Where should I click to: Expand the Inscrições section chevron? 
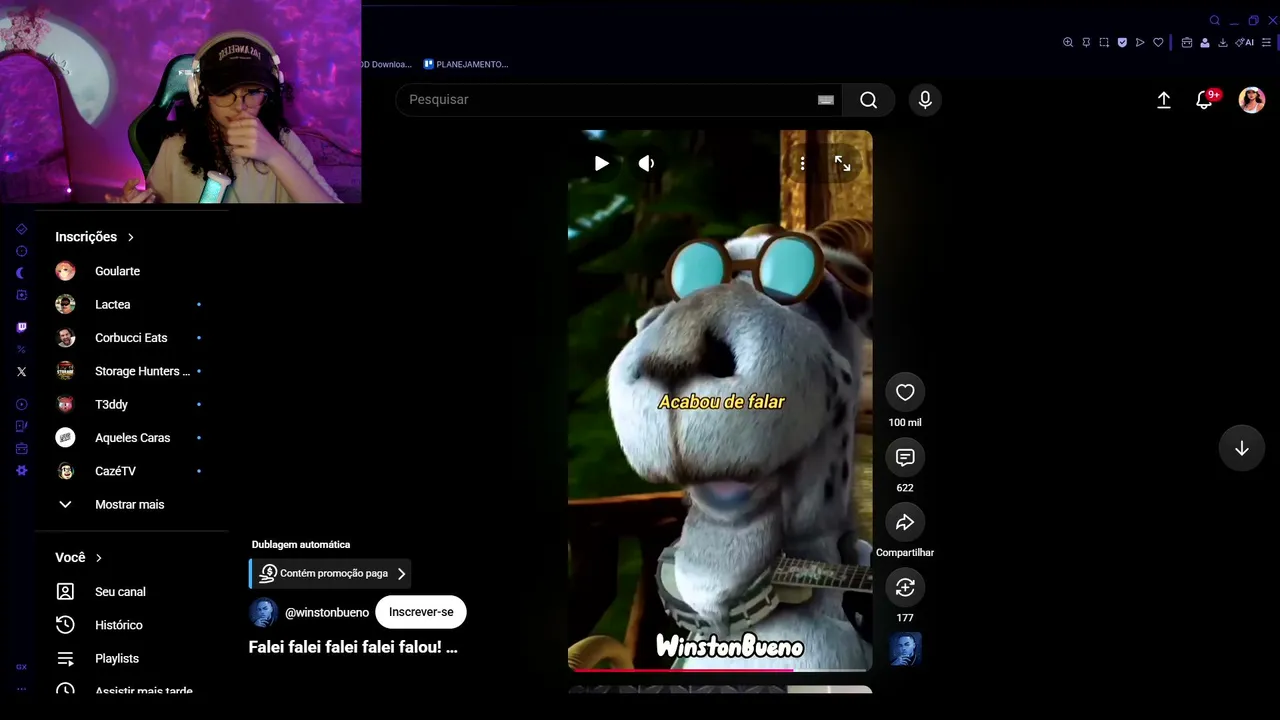[x=131, y=237]
